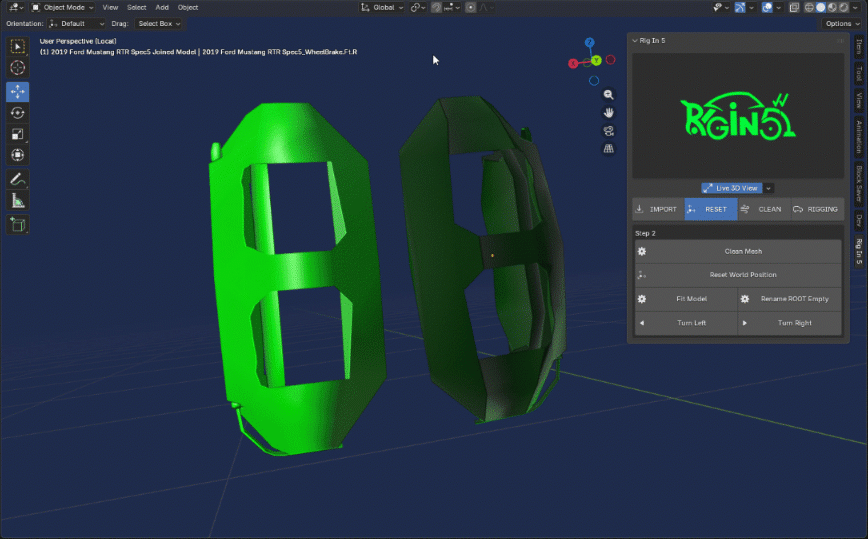The image size is (868, 539).
Task: Expand the Live 3D View dropdown arrow
Action: [768, 188]
